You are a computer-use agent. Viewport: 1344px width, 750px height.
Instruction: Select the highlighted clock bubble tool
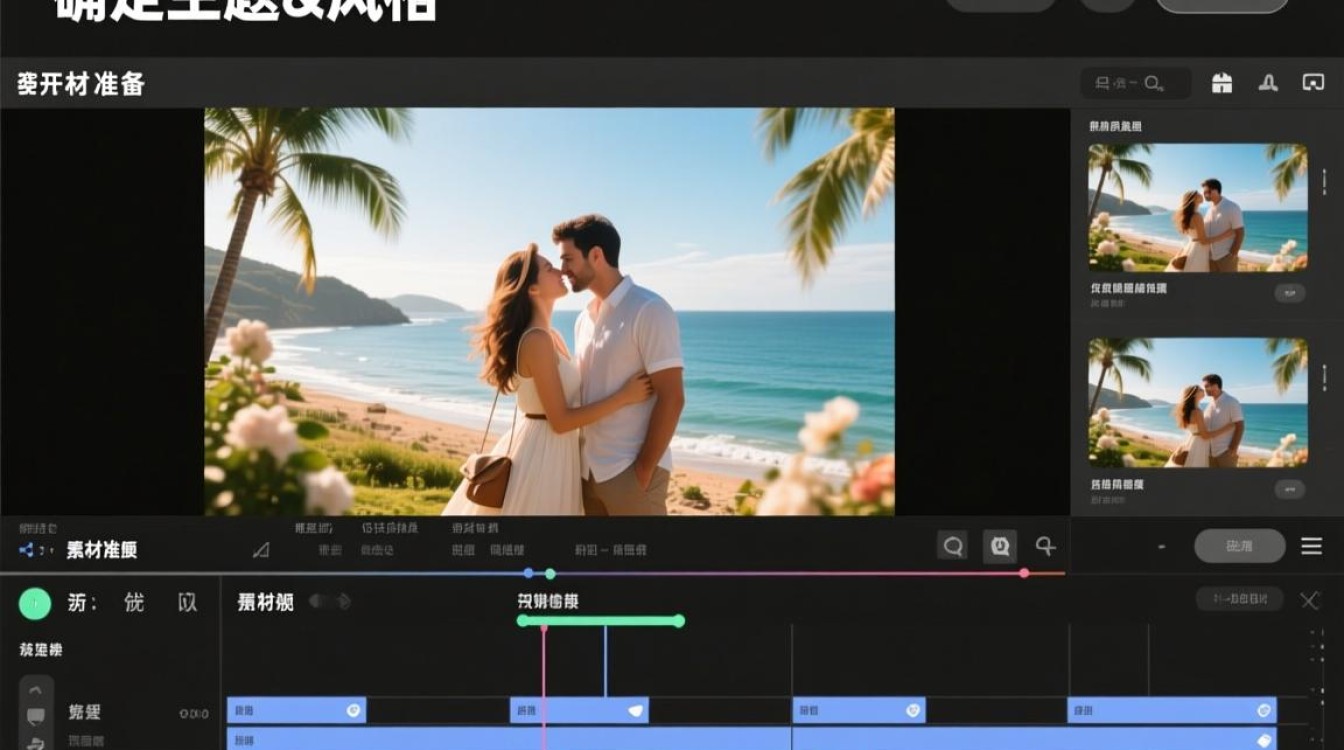click(999, 545)
